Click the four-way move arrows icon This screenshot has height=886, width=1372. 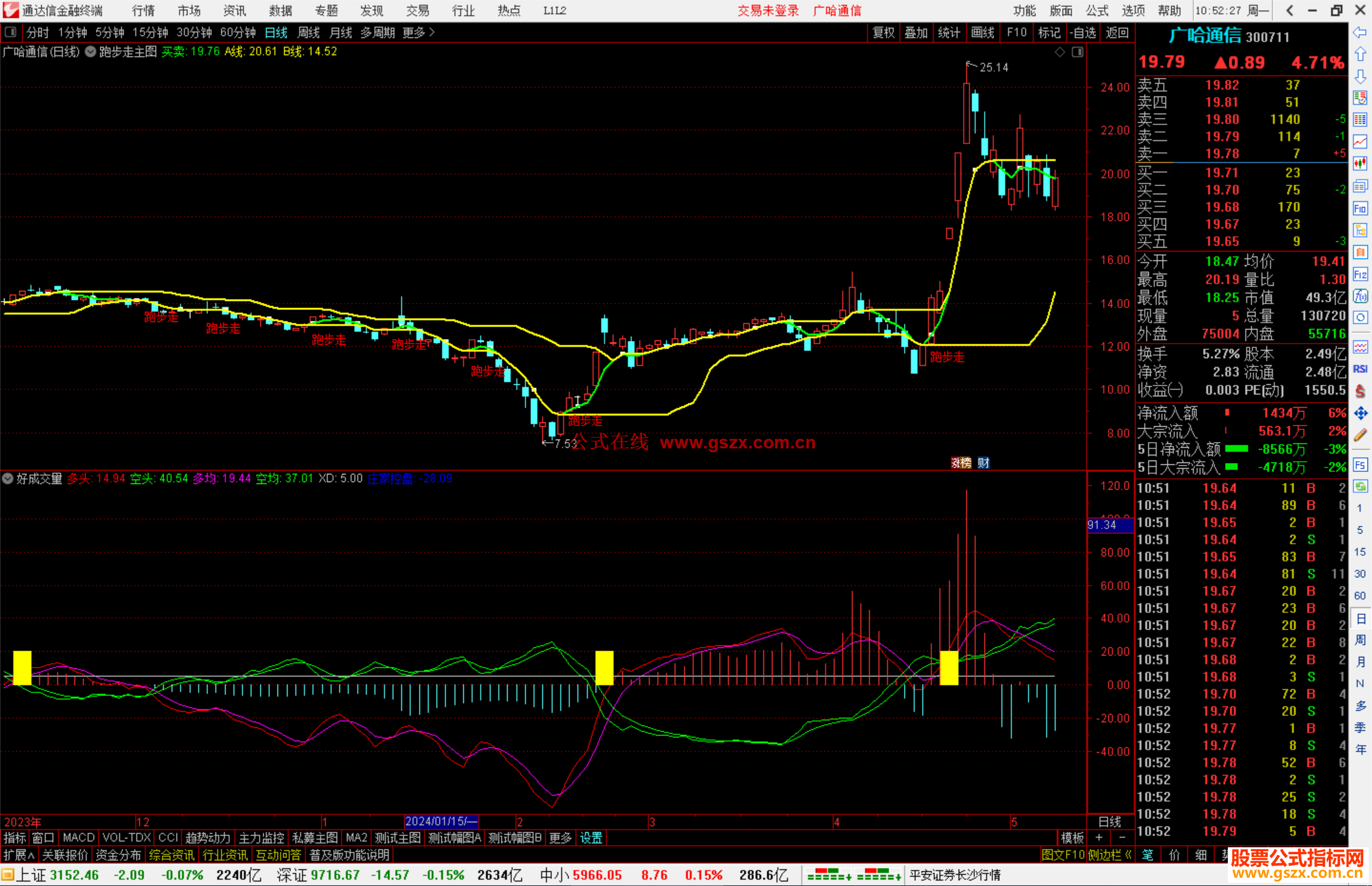point(1360,413)
